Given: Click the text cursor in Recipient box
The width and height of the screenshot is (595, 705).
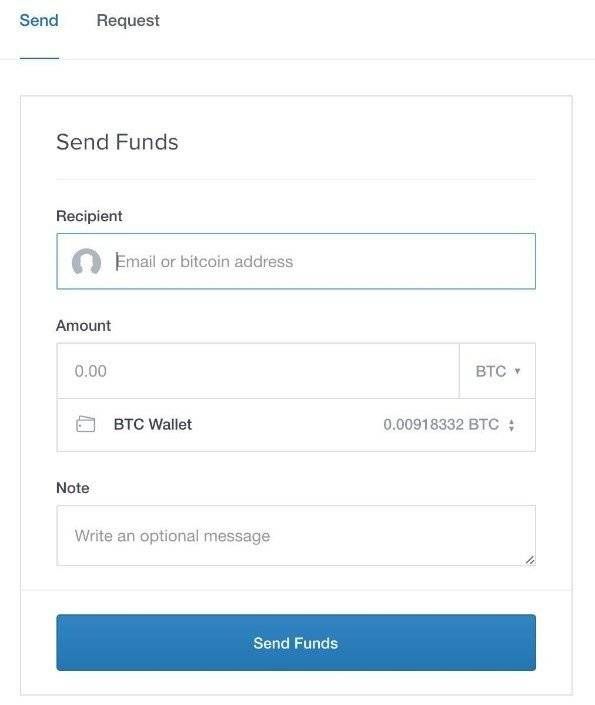Looking at the screenshot, I should pos(117,261).
